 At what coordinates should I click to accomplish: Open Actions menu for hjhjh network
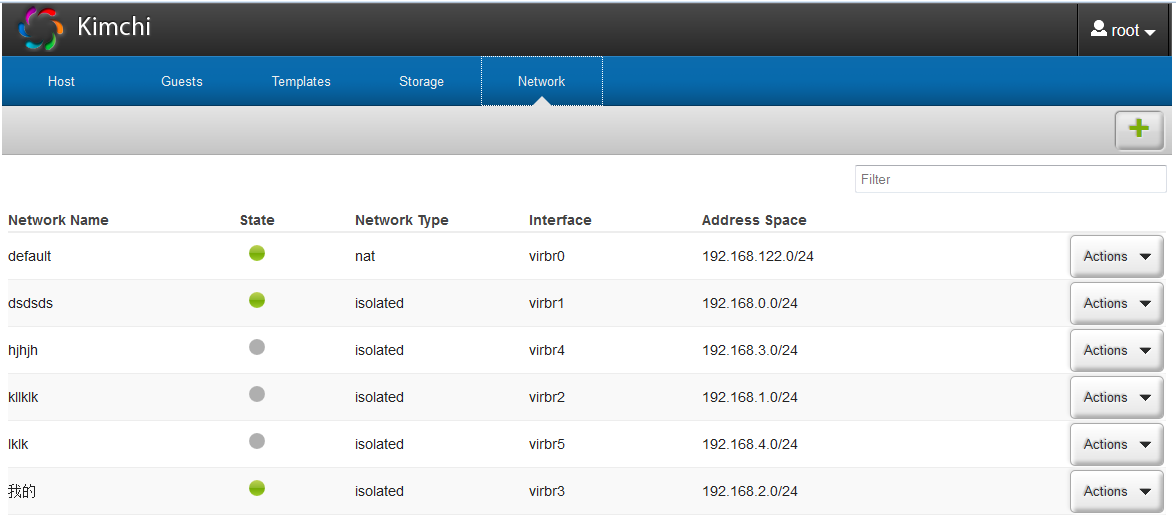pos(1116,351)
